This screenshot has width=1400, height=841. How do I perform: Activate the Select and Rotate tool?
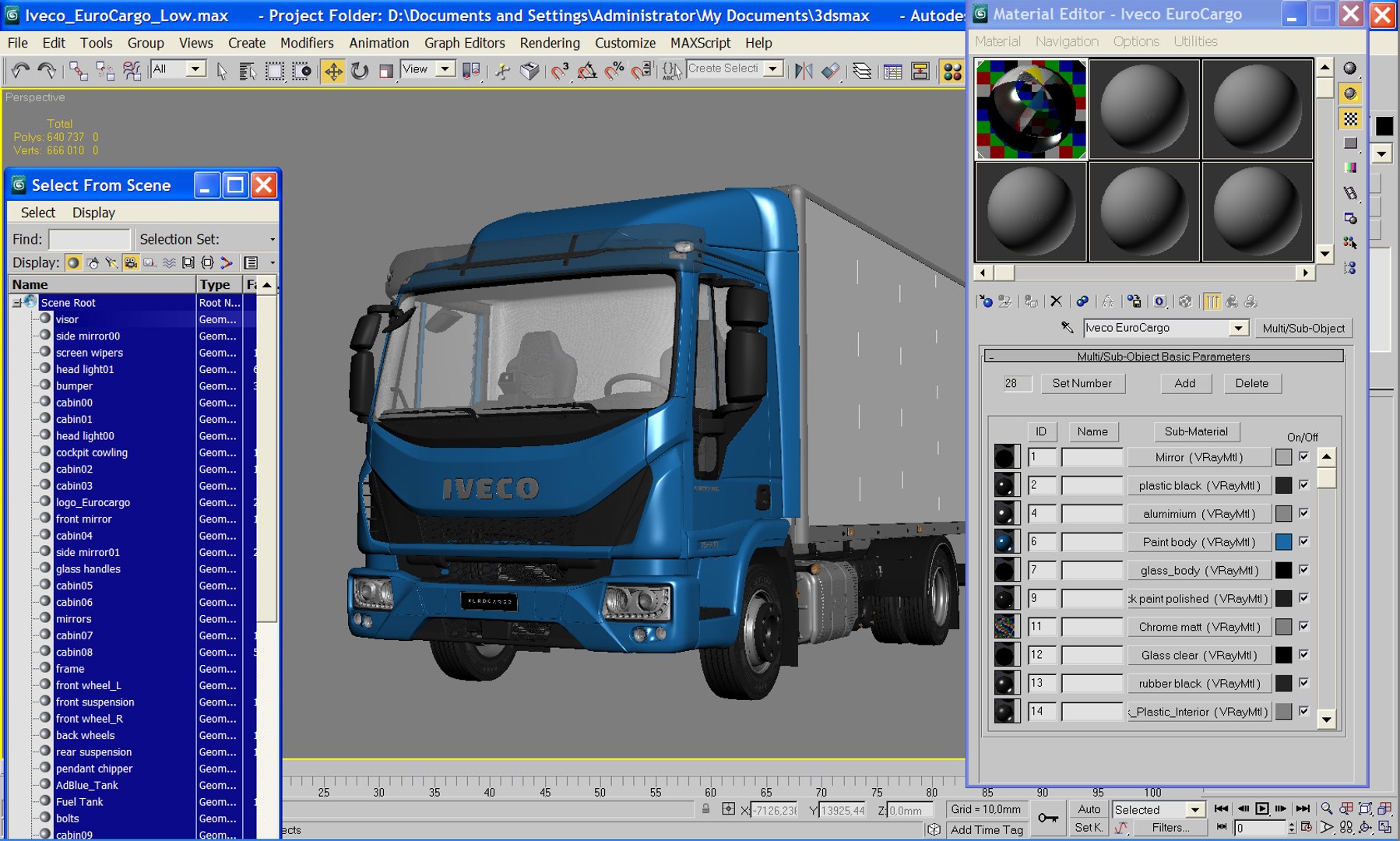[359, 71]
